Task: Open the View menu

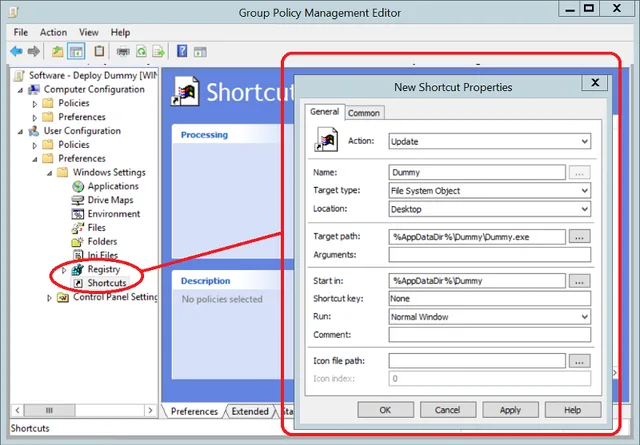Action: 89,32
